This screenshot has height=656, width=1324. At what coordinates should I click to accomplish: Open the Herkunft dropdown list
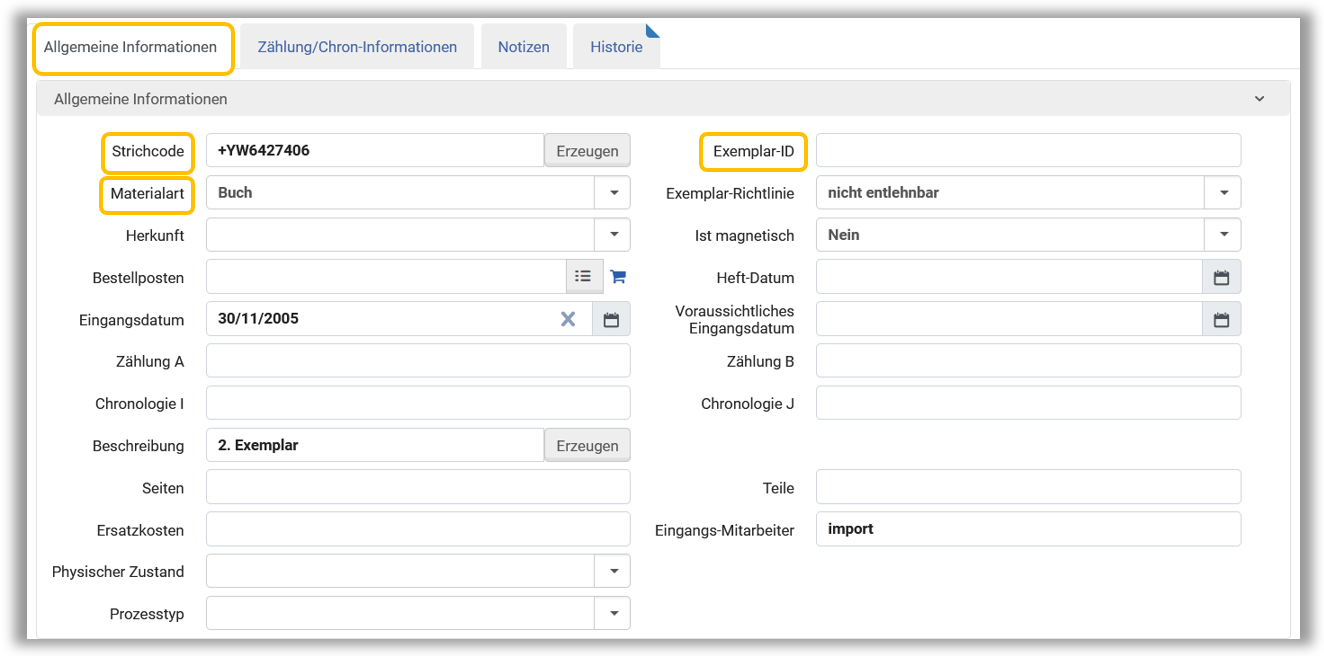(x=612, y=235)
